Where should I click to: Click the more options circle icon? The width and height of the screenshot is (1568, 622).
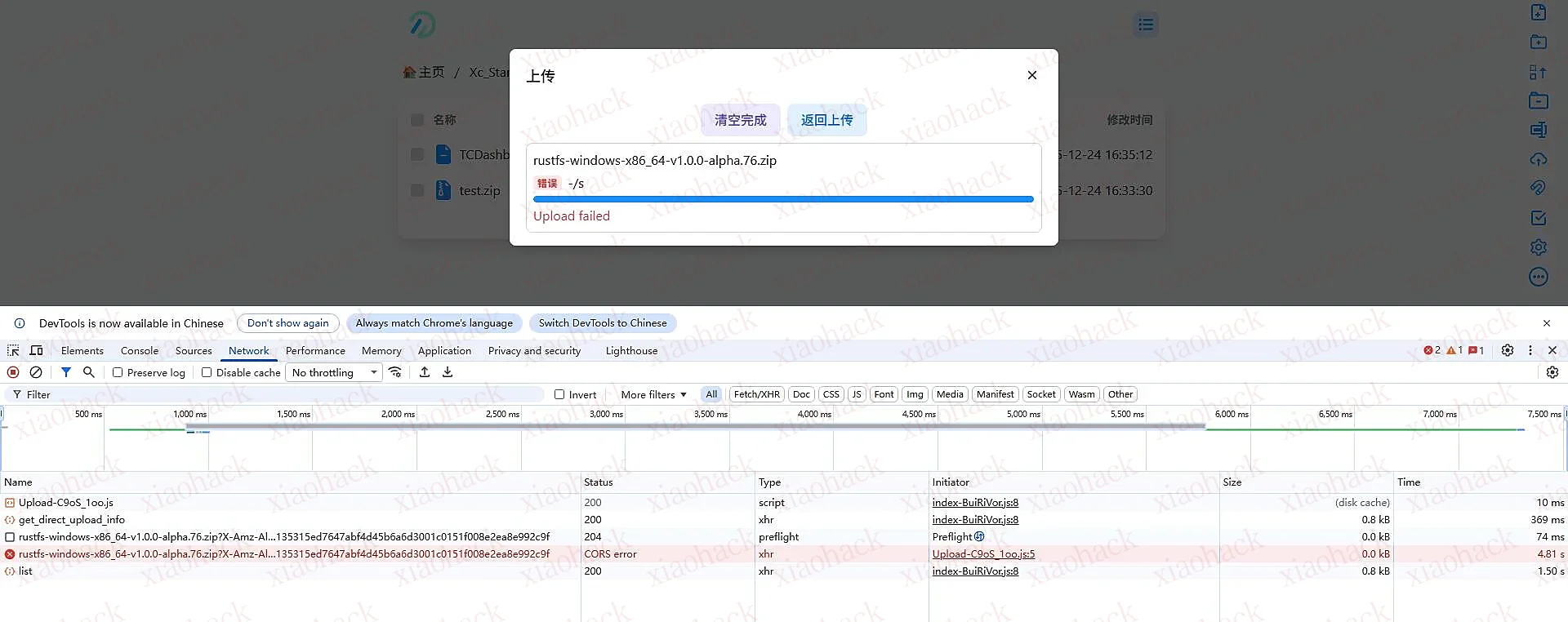[1539, 277]
